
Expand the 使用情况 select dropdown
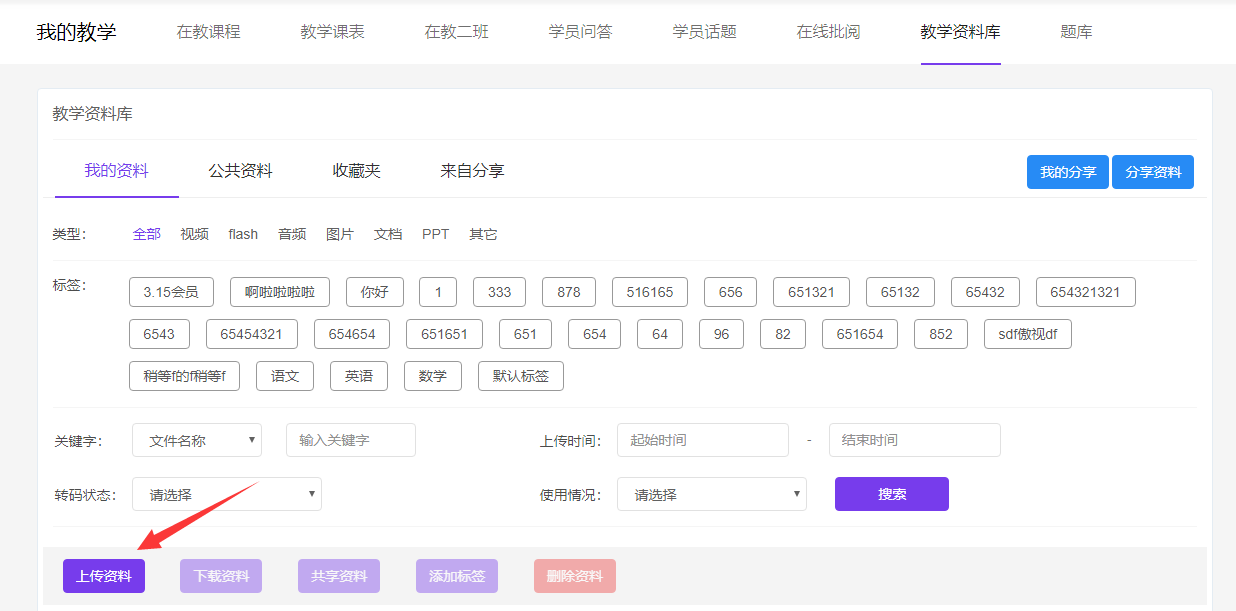[711, 494]
